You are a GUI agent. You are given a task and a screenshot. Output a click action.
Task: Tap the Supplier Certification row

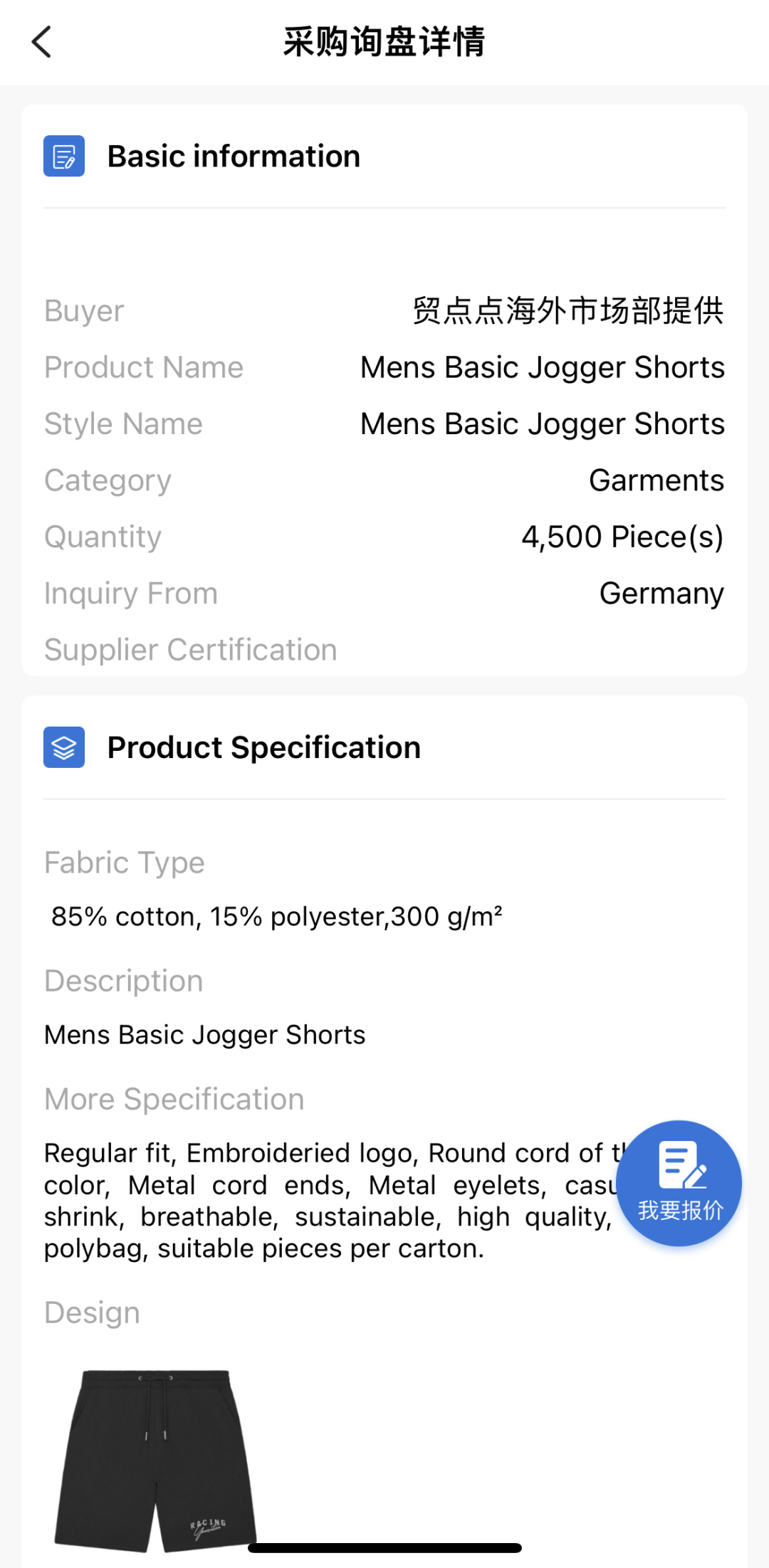click(x=191, y=650)
